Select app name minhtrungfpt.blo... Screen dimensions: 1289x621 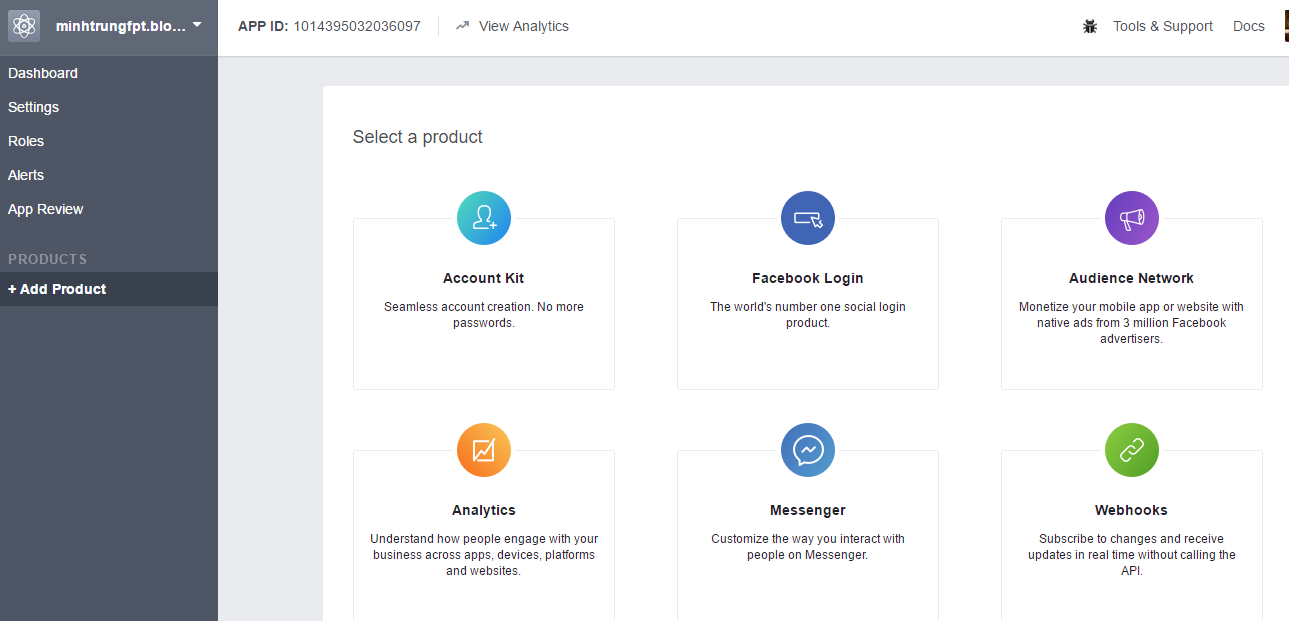tap(121, 26)
